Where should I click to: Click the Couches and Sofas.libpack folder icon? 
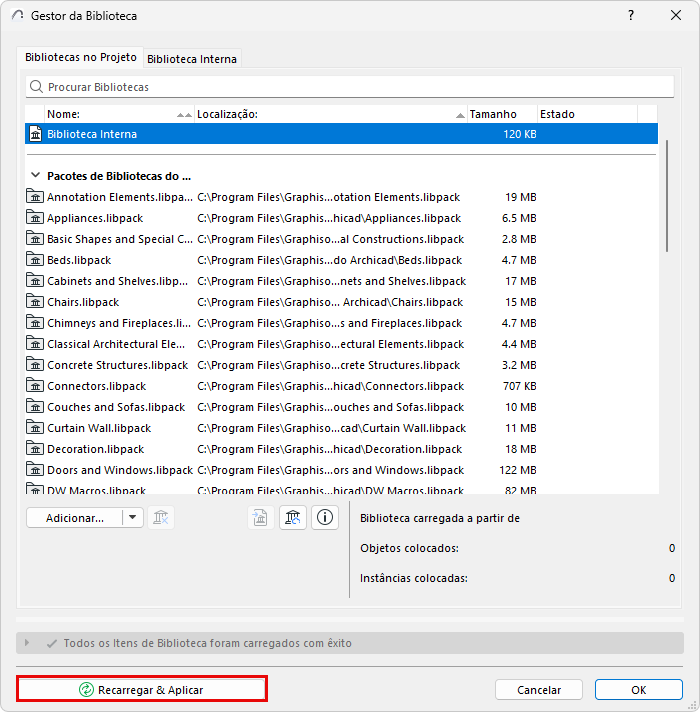pyautogui.click(x=35, y=407)
